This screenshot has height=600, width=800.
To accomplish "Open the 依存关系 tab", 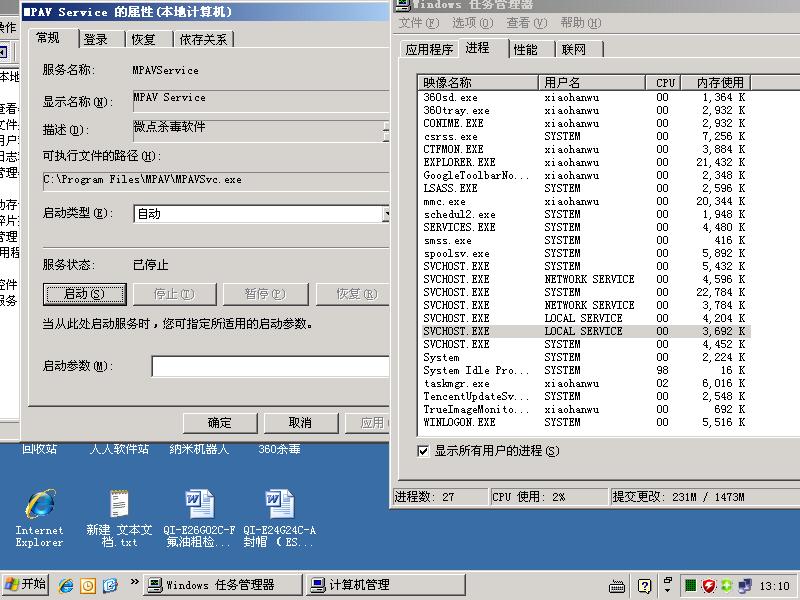I will coord(203,39).
